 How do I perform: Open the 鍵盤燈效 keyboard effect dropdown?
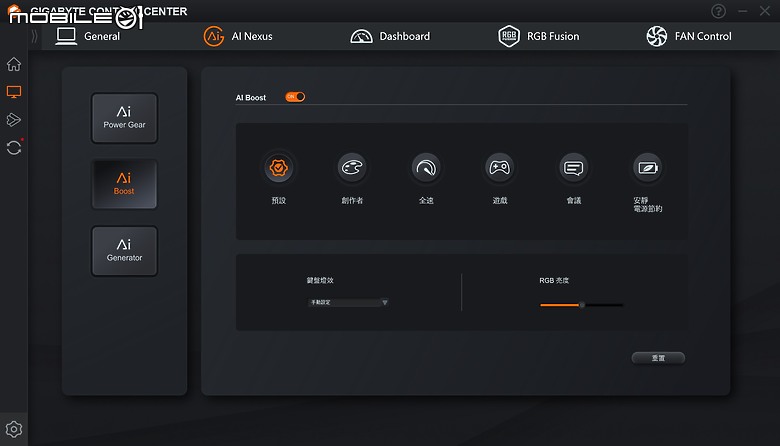point(348,302)
